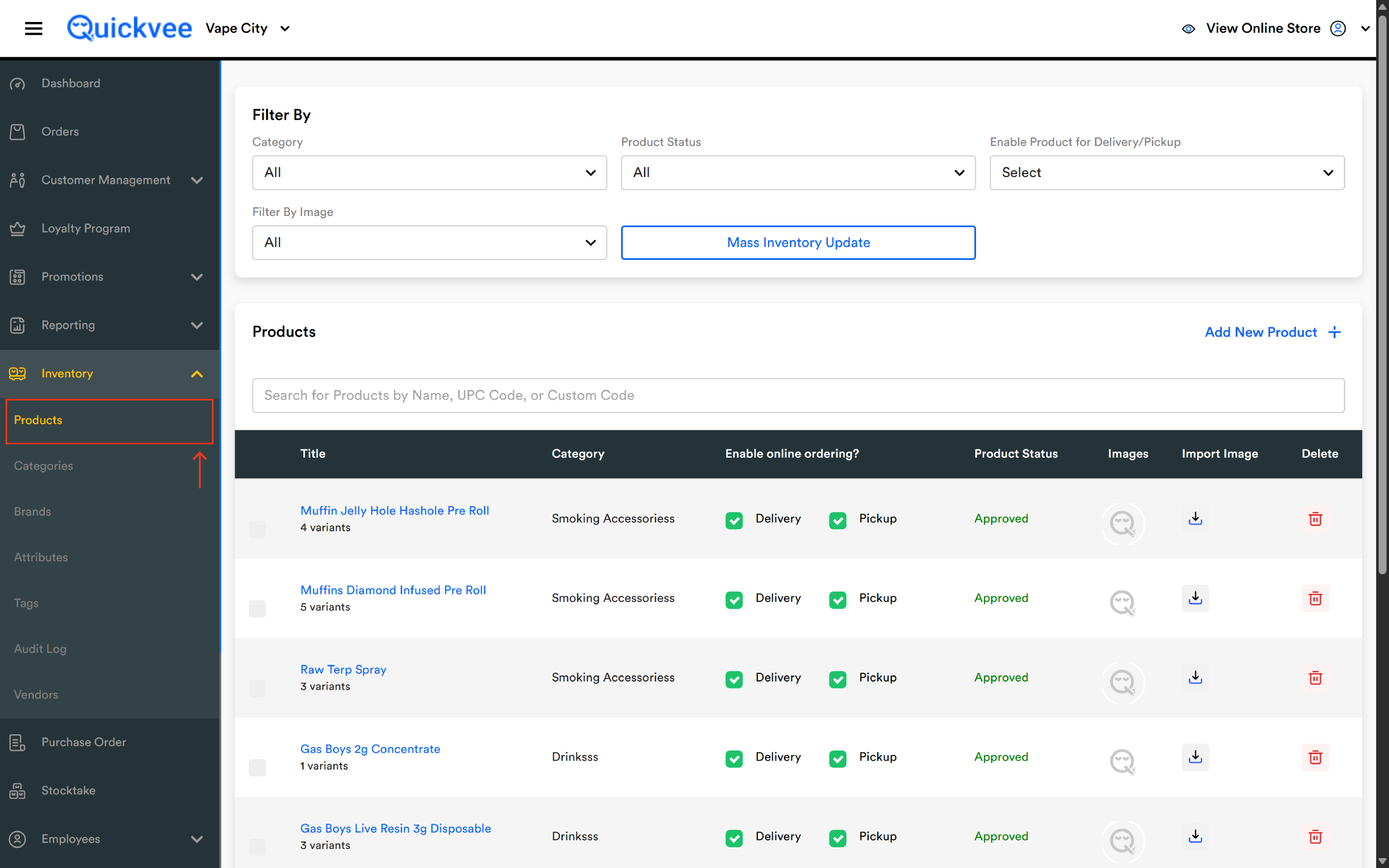Open Enable Product for Delivery/Pickup dropdown
Viewport: 1389px width, 868px height.
[1166, 172]
